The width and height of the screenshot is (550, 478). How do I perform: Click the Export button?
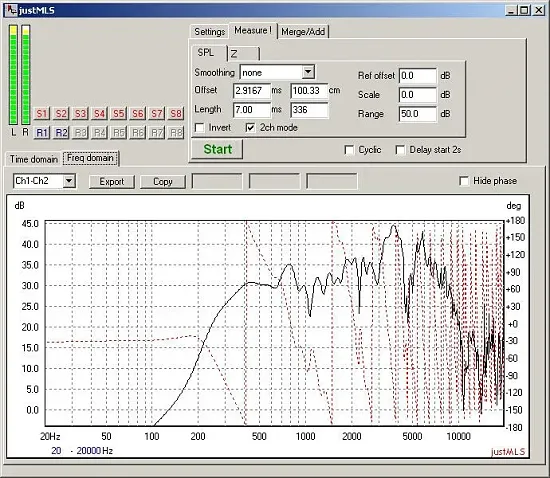point(112,182)
